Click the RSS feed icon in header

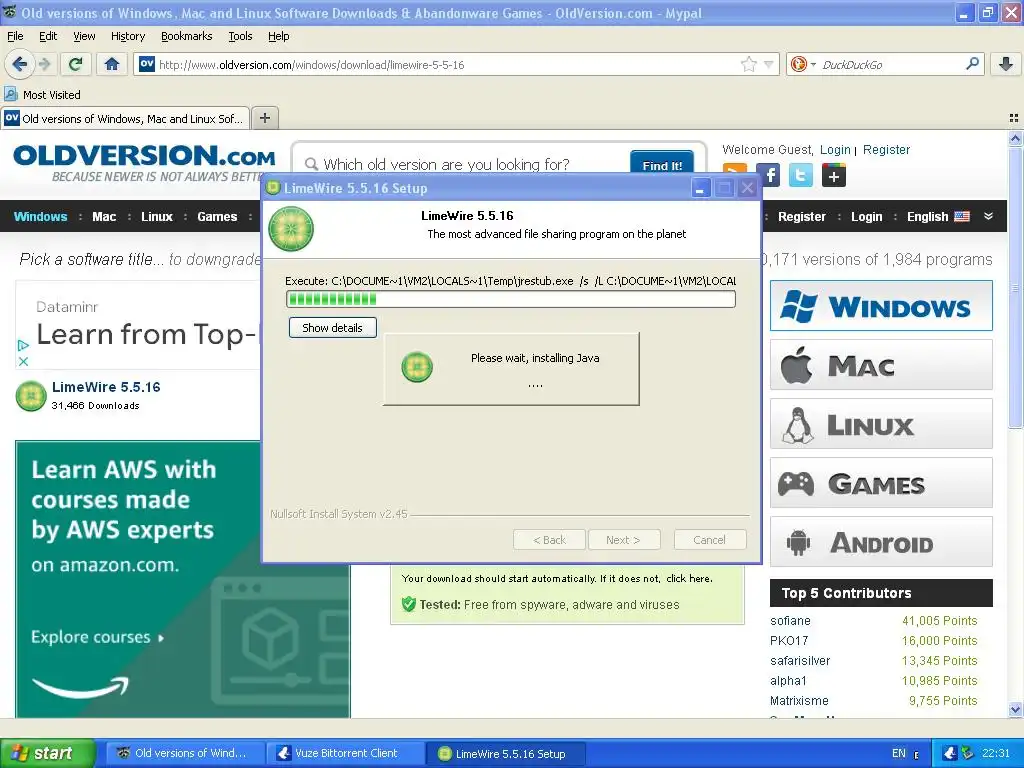pyautogui.click(x=735, y=170)
